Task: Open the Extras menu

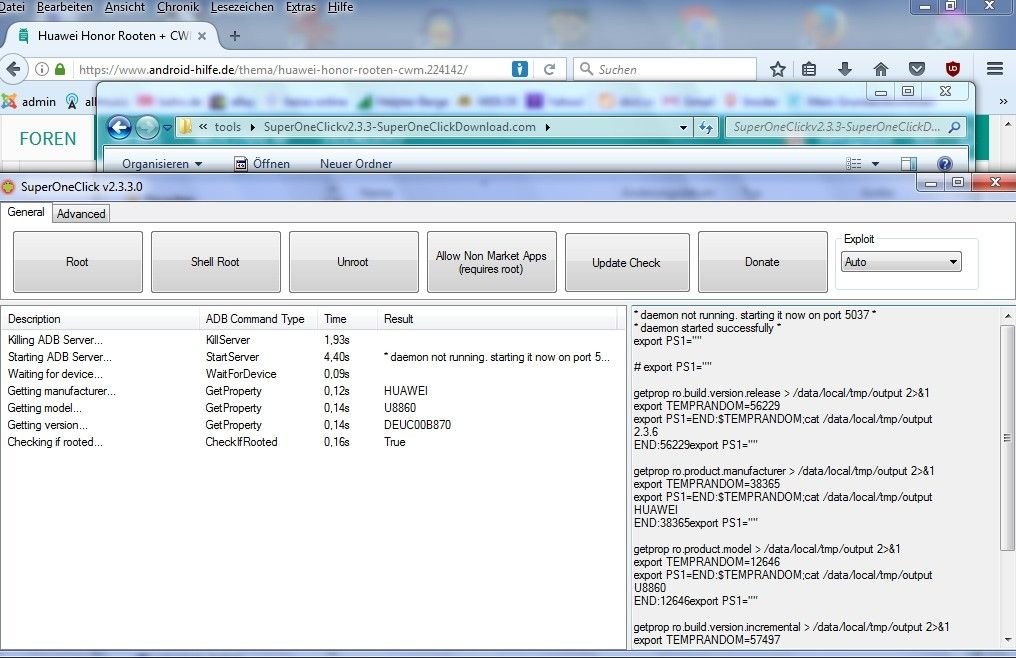Action: point(301,7)
